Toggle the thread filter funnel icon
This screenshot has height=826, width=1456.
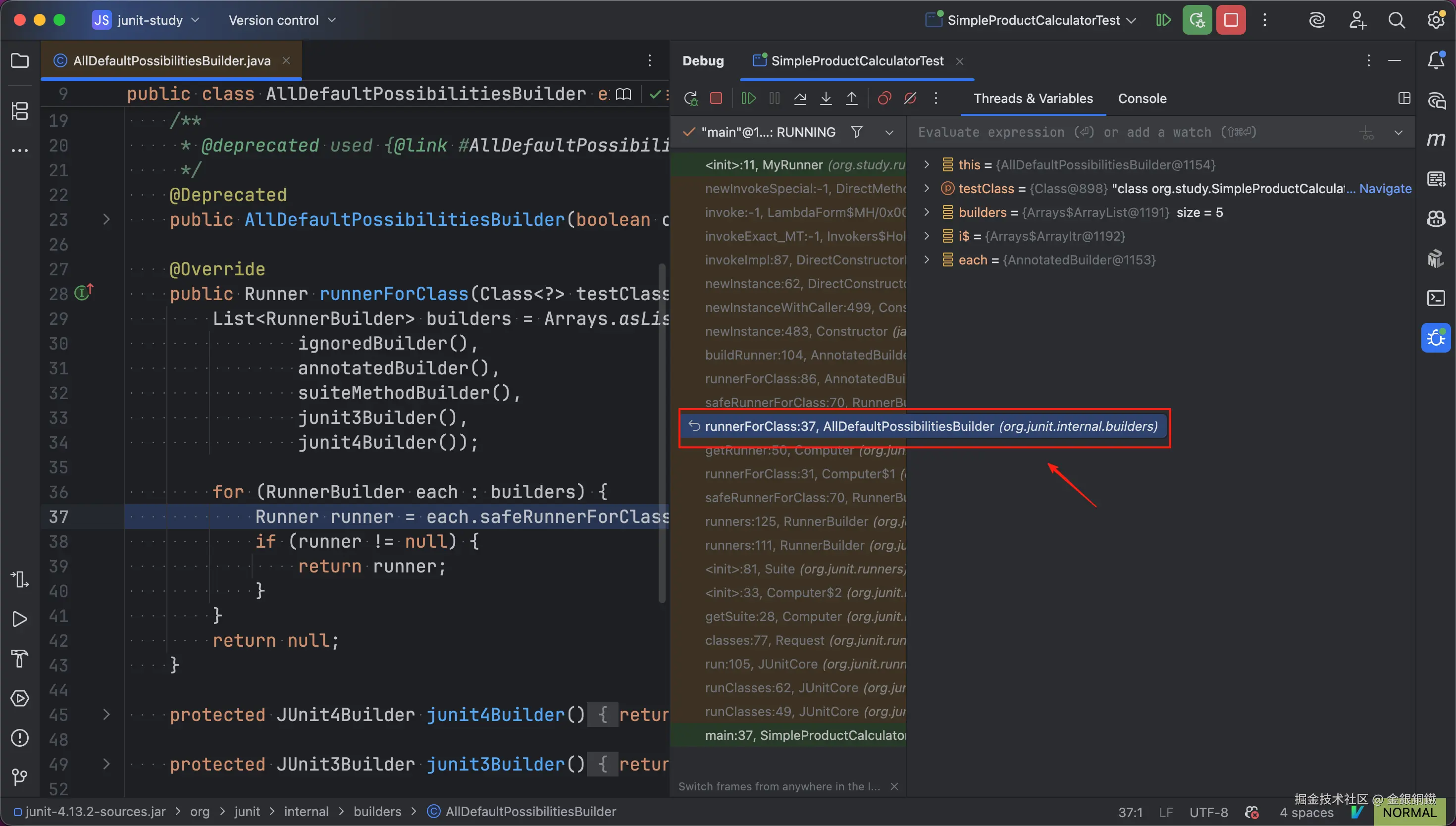click(856, 132)
